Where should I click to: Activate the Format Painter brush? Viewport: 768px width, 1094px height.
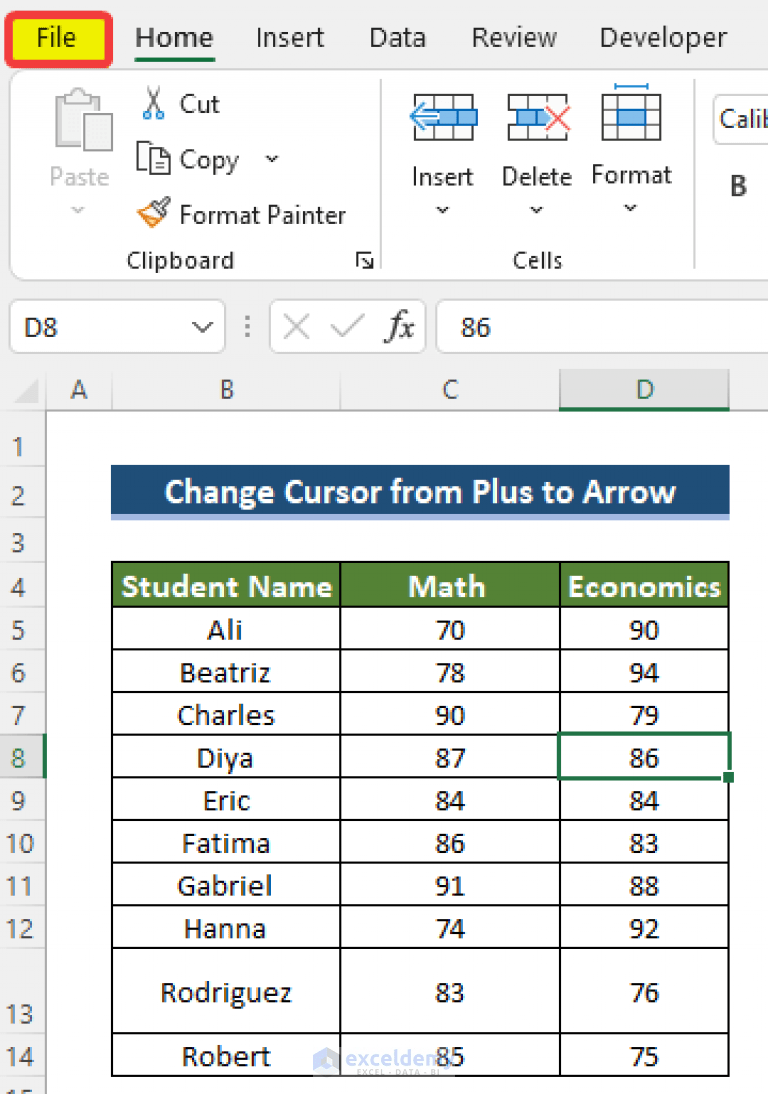(153, 213)
